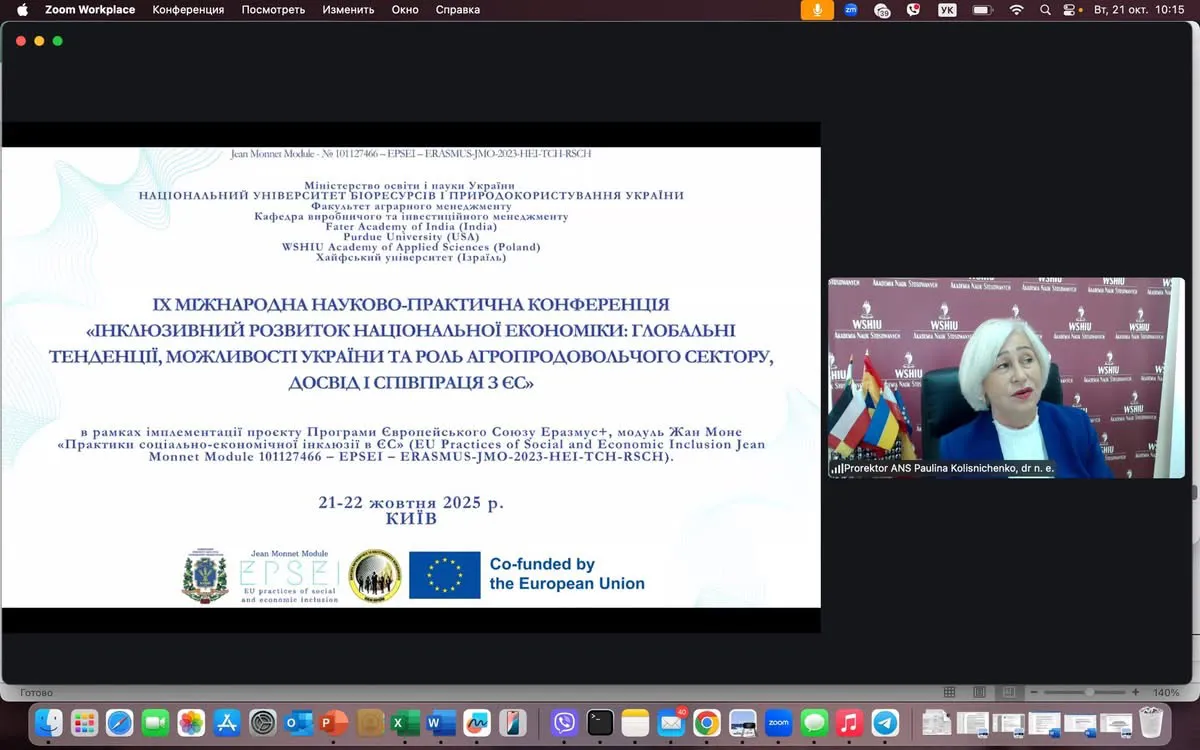The height and width of the screenshot is (750, 1200).
Task: Open Control Center toggles in menu bar
Action: click(1070, 10)
